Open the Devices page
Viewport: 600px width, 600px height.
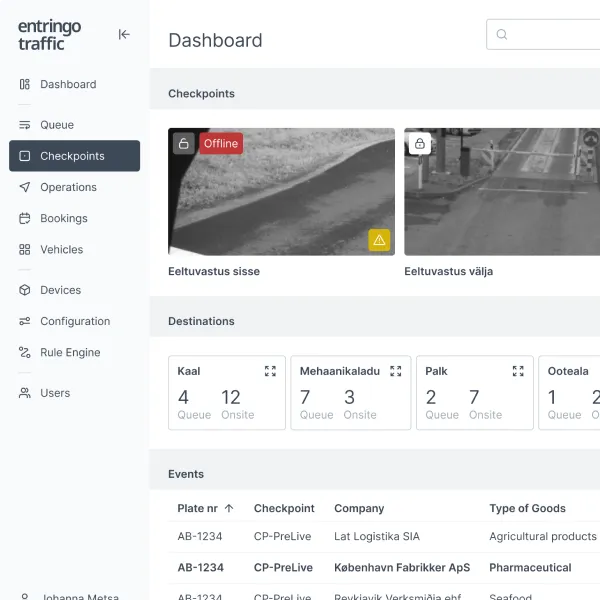(60, 290)
